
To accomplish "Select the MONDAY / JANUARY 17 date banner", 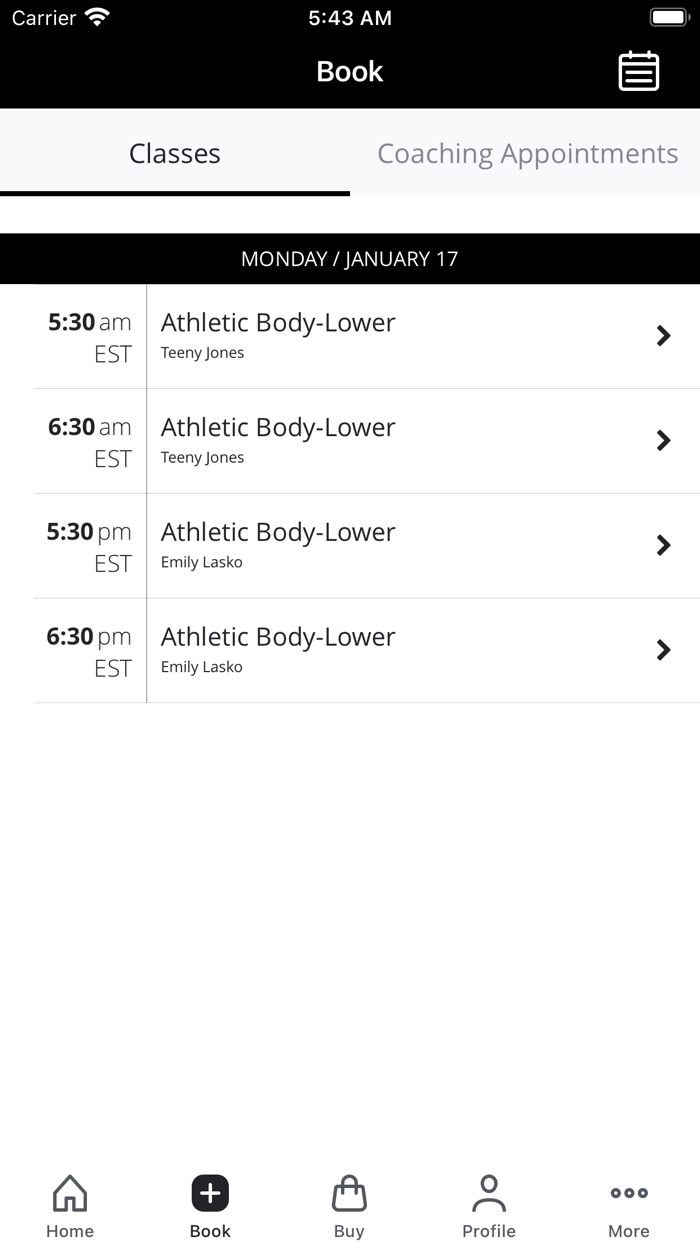I will [x=349, y=258].
